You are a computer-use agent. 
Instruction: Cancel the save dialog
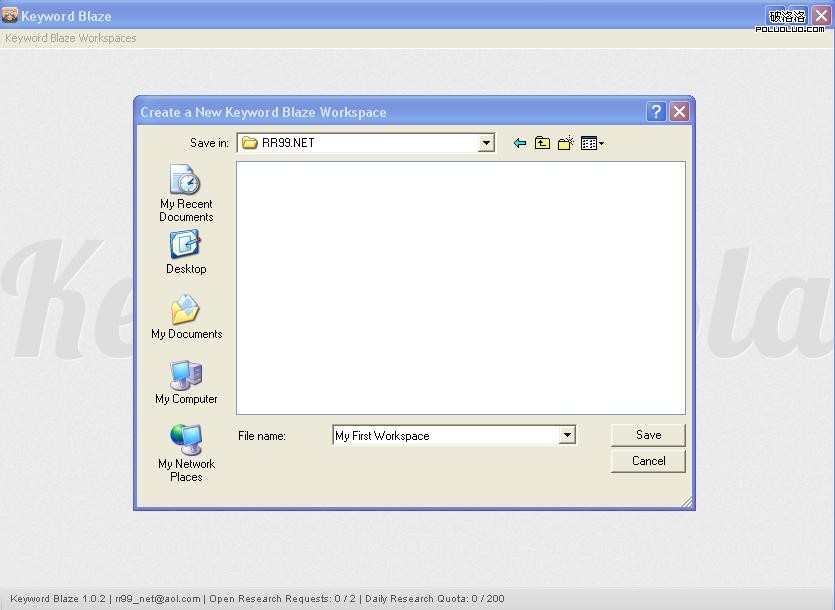[x=648, y=461]
